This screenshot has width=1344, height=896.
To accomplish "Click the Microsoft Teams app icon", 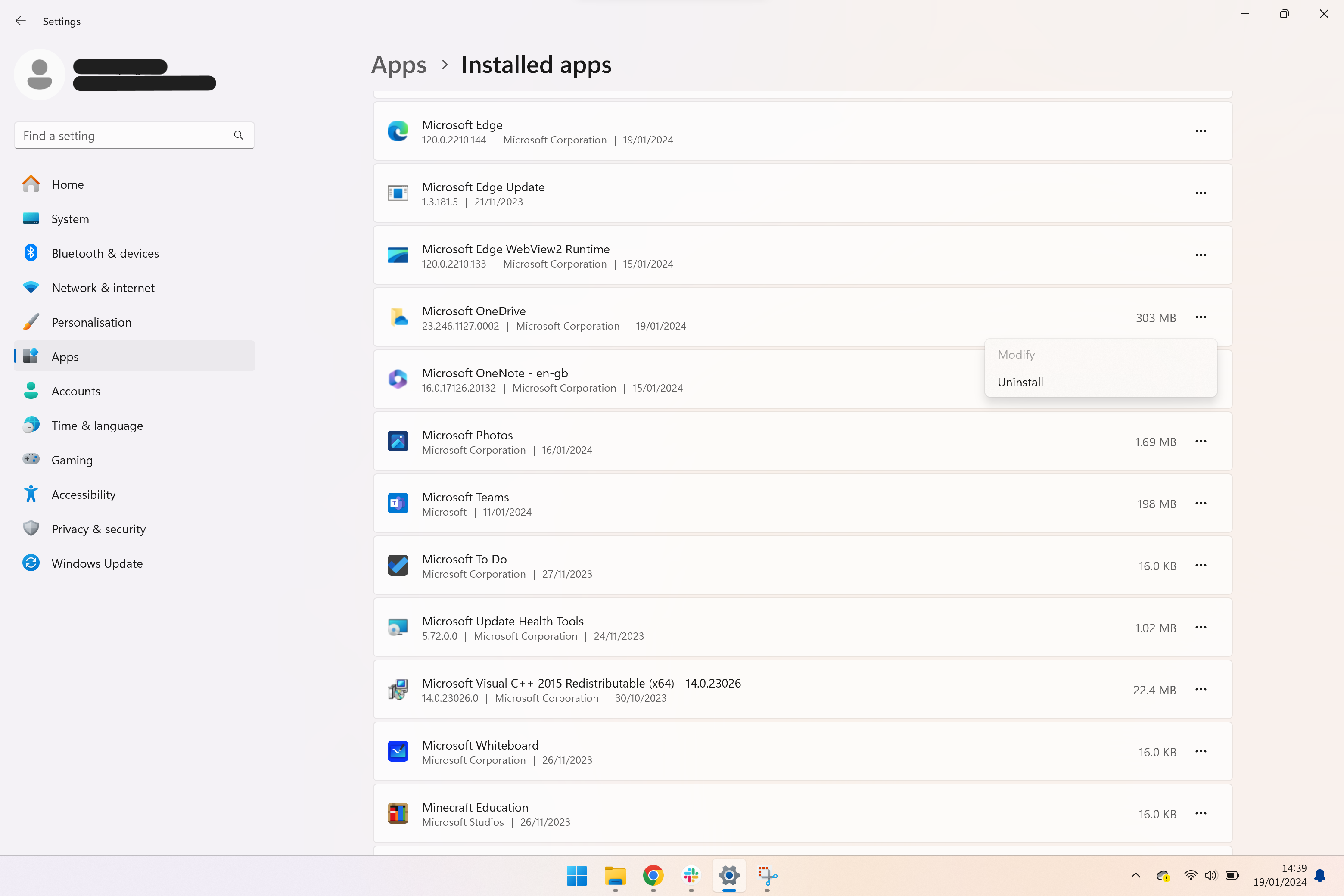I will click(x=398, y=504).
